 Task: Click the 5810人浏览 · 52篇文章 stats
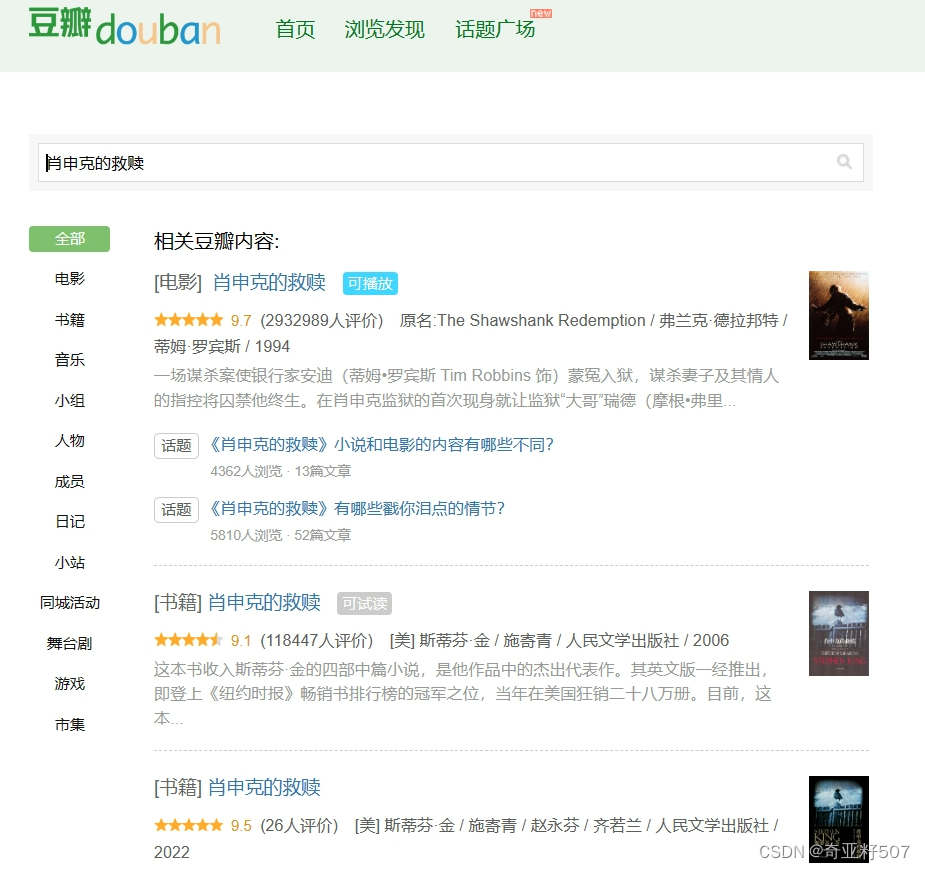pyautogui.click(x=281, y=535)
